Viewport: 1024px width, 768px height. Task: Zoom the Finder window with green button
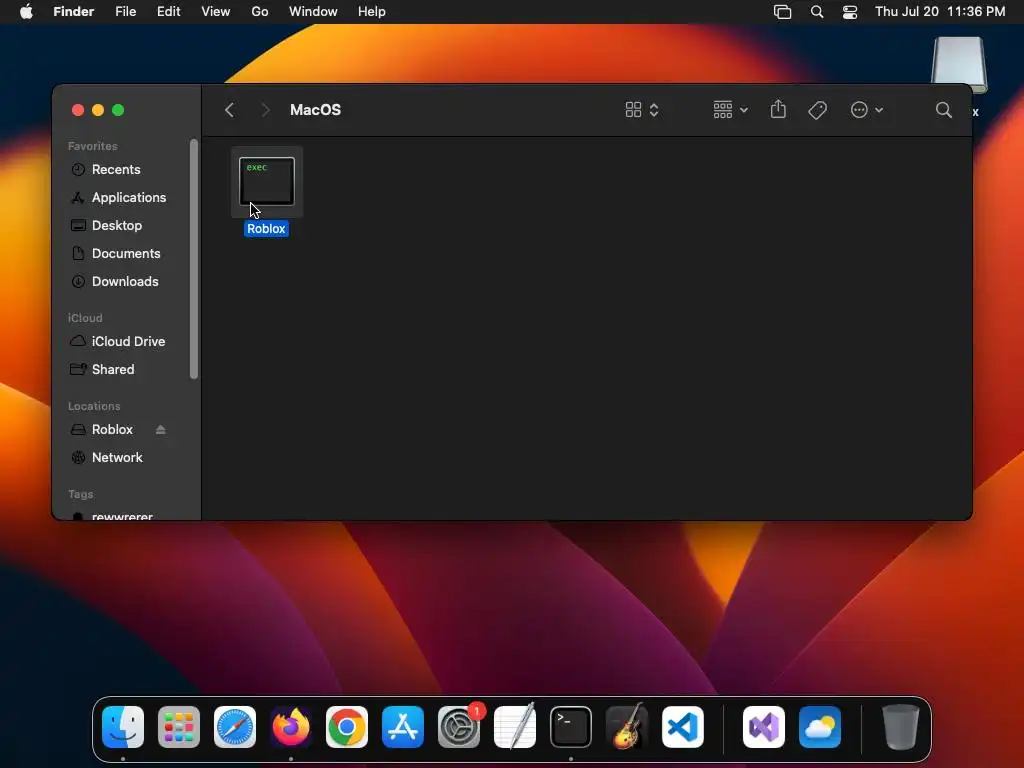coord(118,110)
